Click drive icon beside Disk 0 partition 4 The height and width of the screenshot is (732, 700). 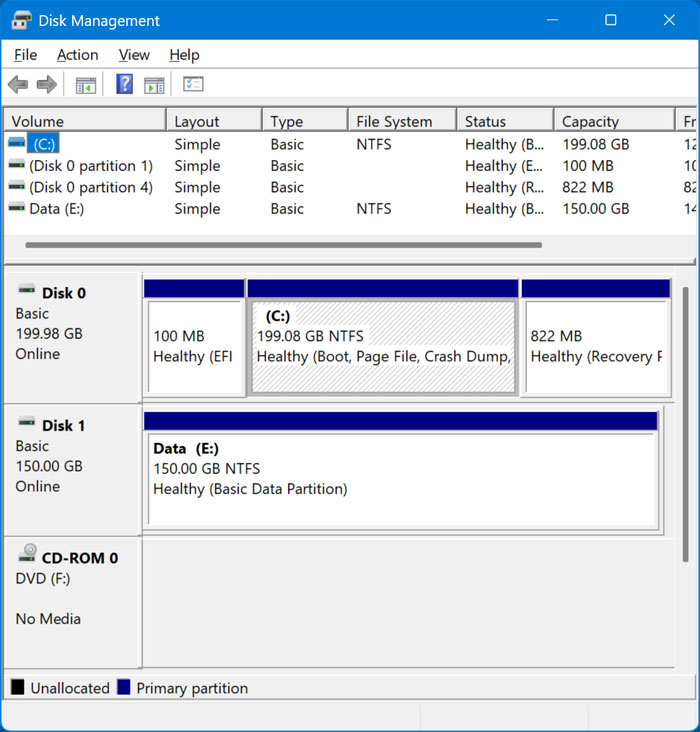pyautogui.click(x=17, y=186)
